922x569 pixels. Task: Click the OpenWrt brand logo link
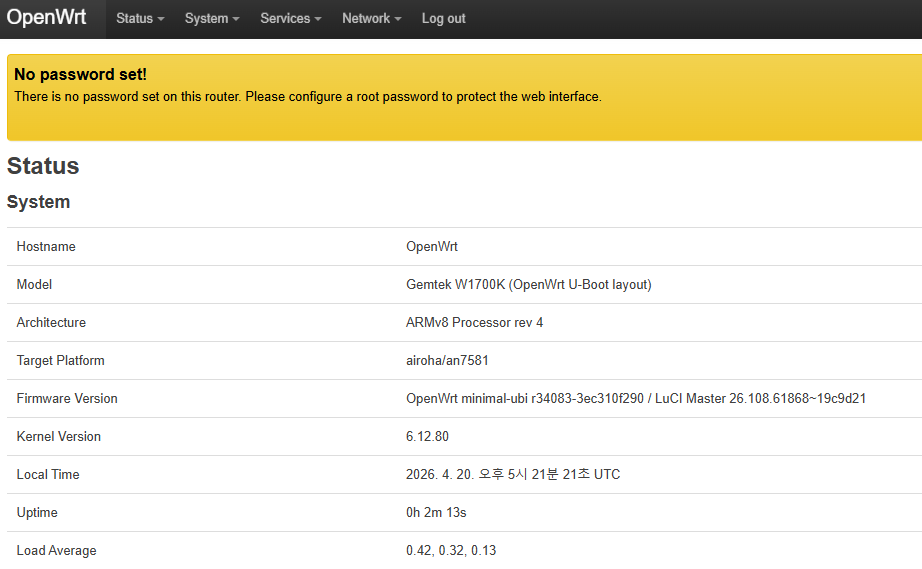[46, 18]
